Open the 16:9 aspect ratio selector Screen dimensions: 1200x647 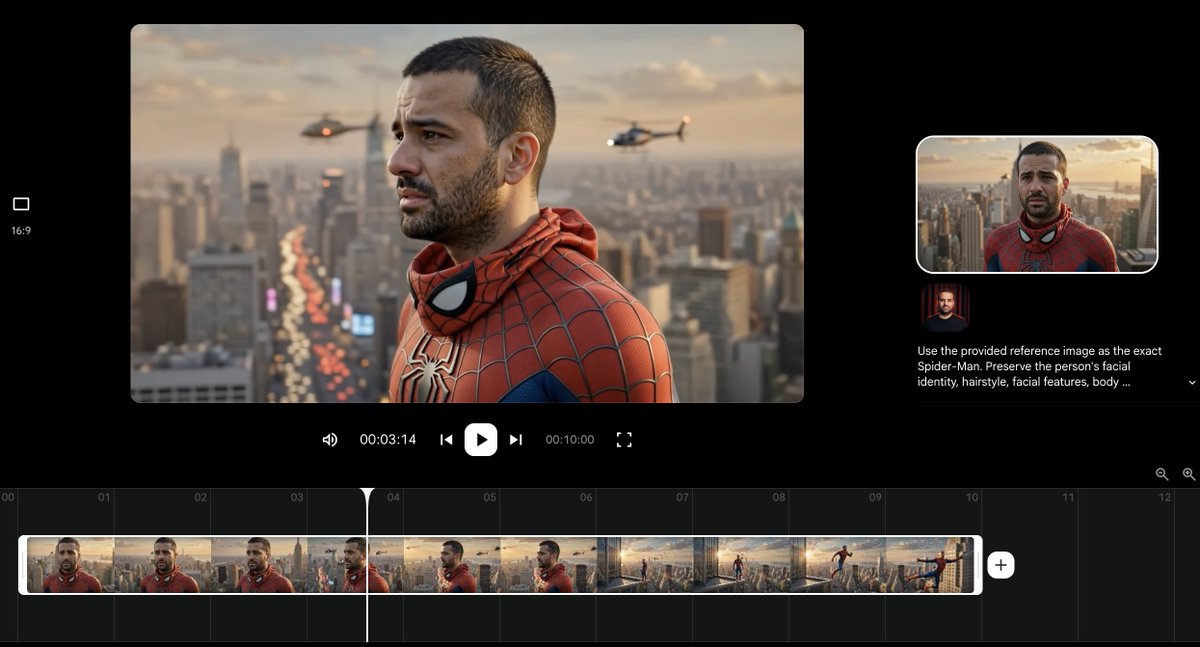pos(21,204)
